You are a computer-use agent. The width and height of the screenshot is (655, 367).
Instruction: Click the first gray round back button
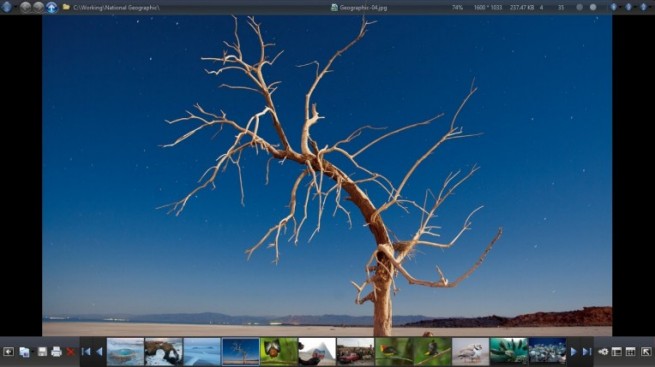tap(25, 7)
